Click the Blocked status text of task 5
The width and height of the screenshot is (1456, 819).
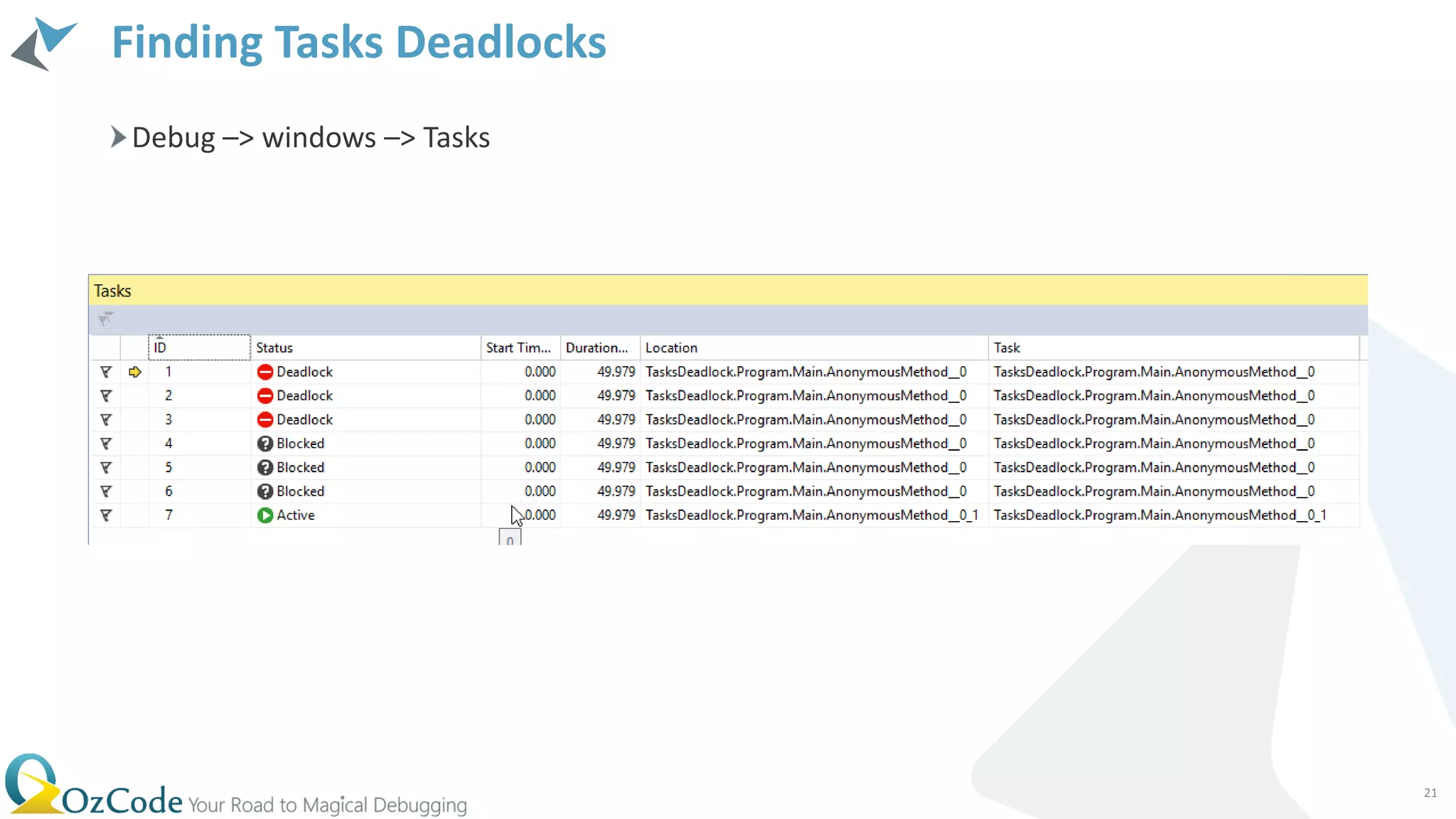pyautogui.click(x=300, y=468)
